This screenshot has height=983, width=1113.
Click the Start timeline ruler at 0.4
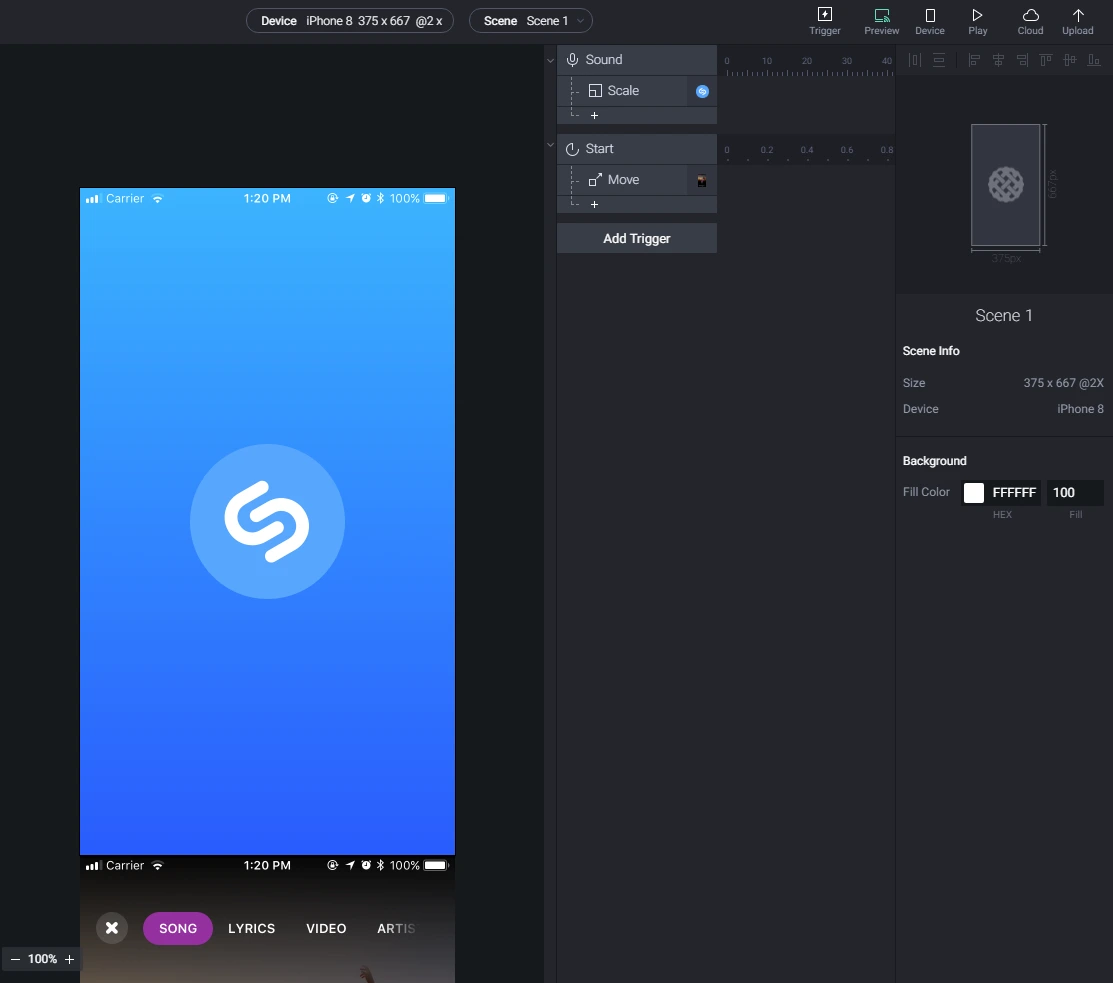tap(807, 150)
